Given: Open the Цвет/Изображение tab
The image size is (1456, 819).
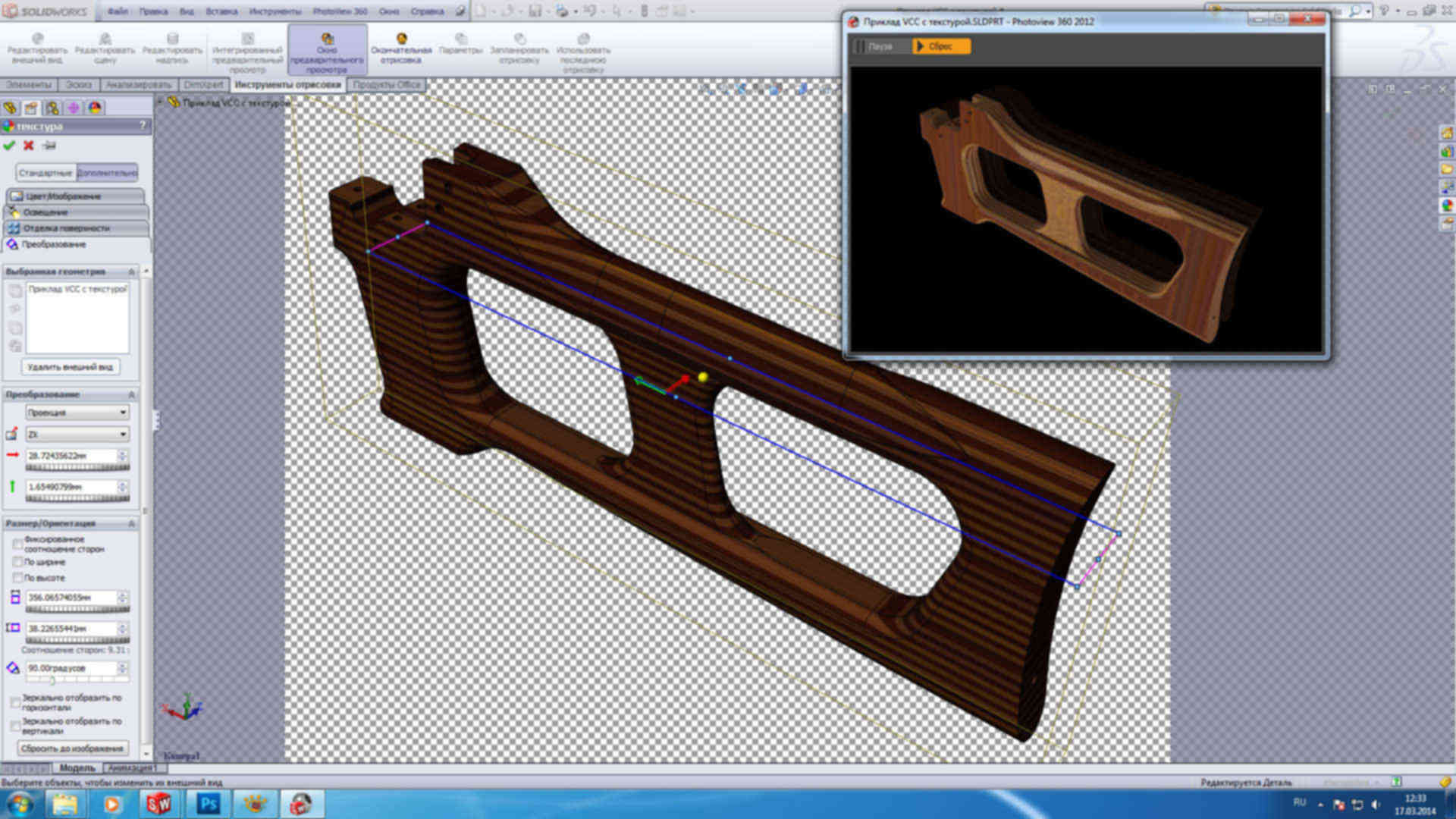Looking at the screenshot, I should click(x=74, y=196).
